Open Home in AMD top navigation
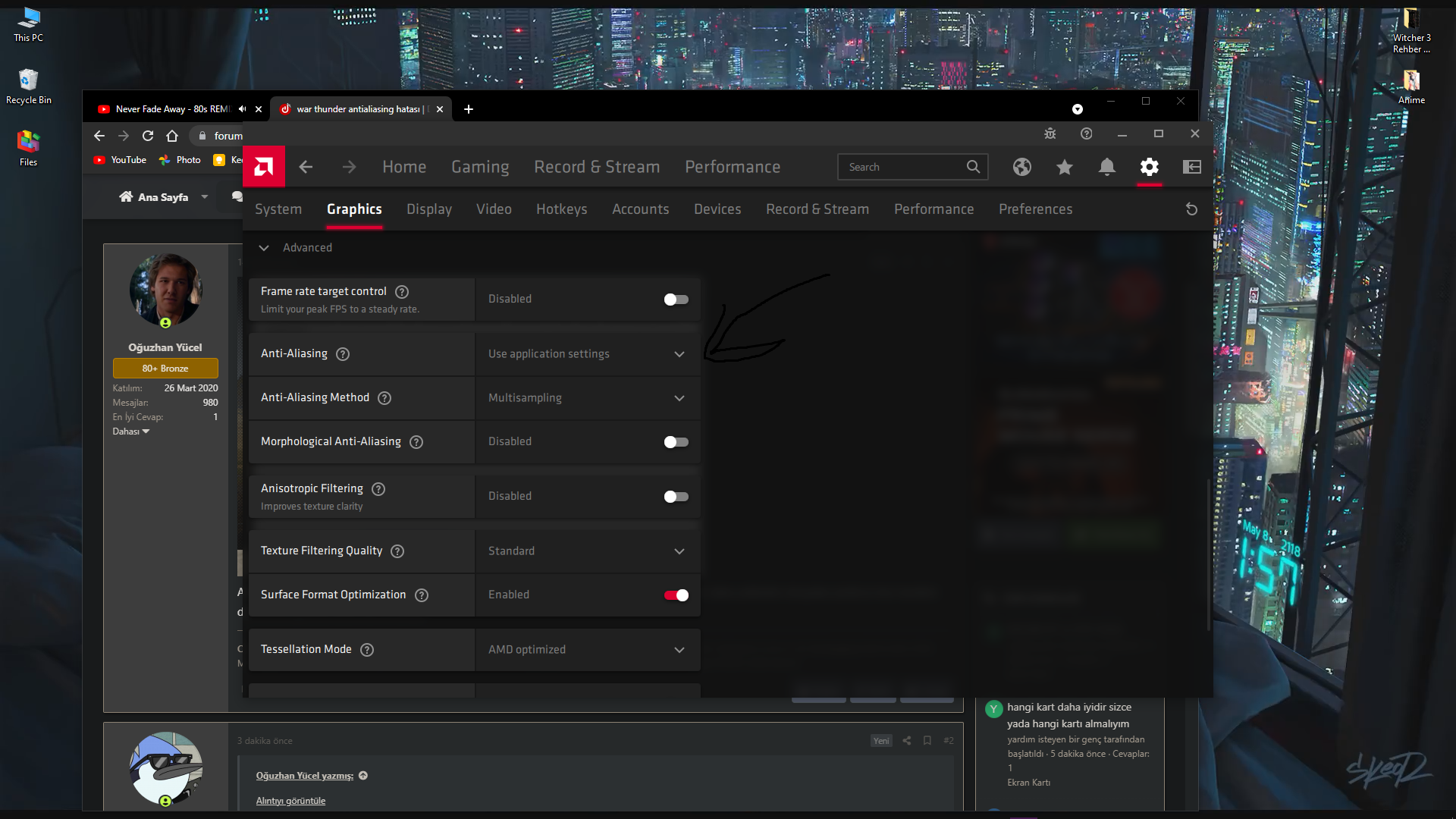1456x819 pixels. pyautogui.click(x=404, y=167)
